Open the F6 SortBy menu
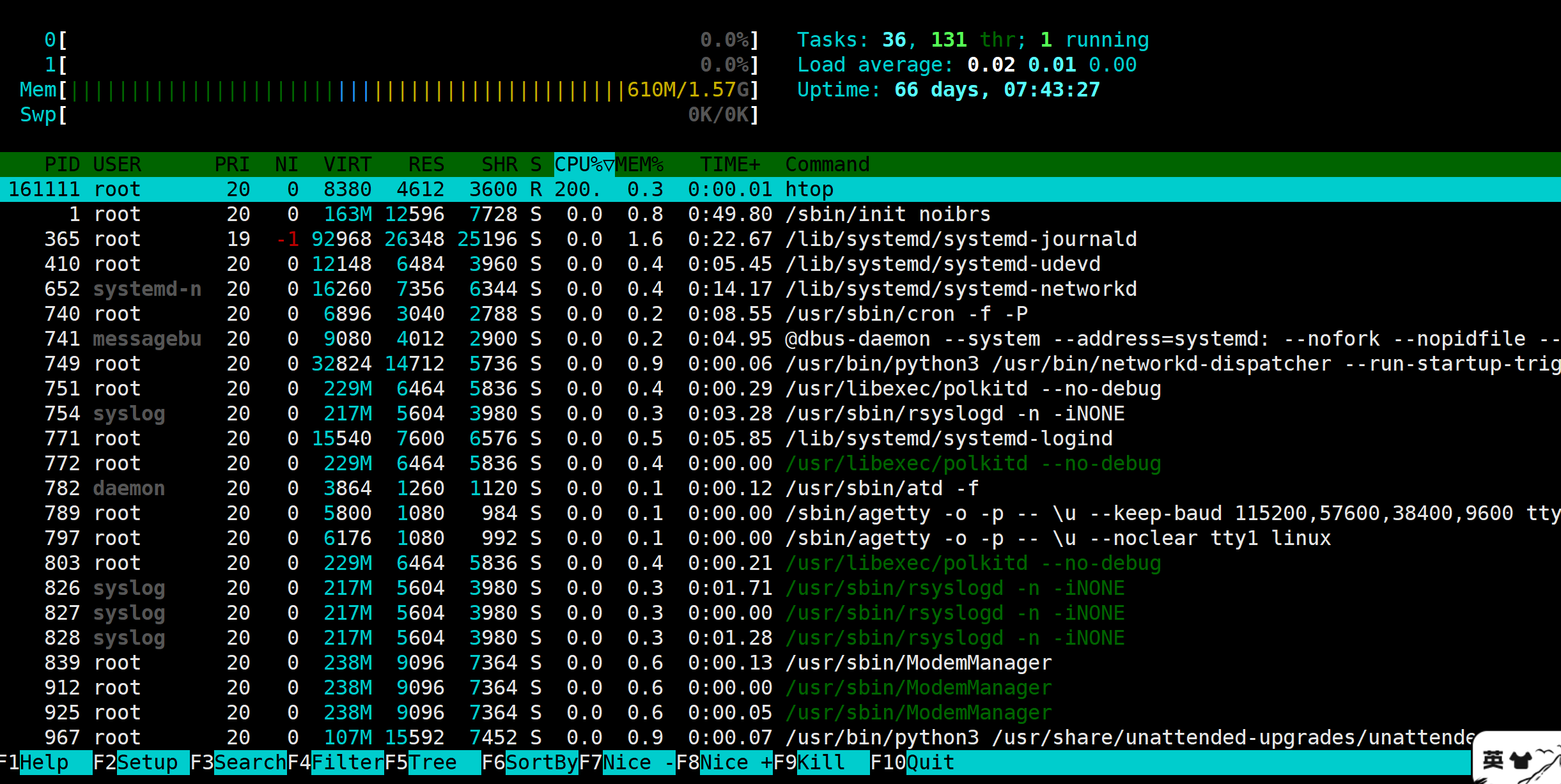This screenshot has height=784, width=1561. tap(541, 762)
